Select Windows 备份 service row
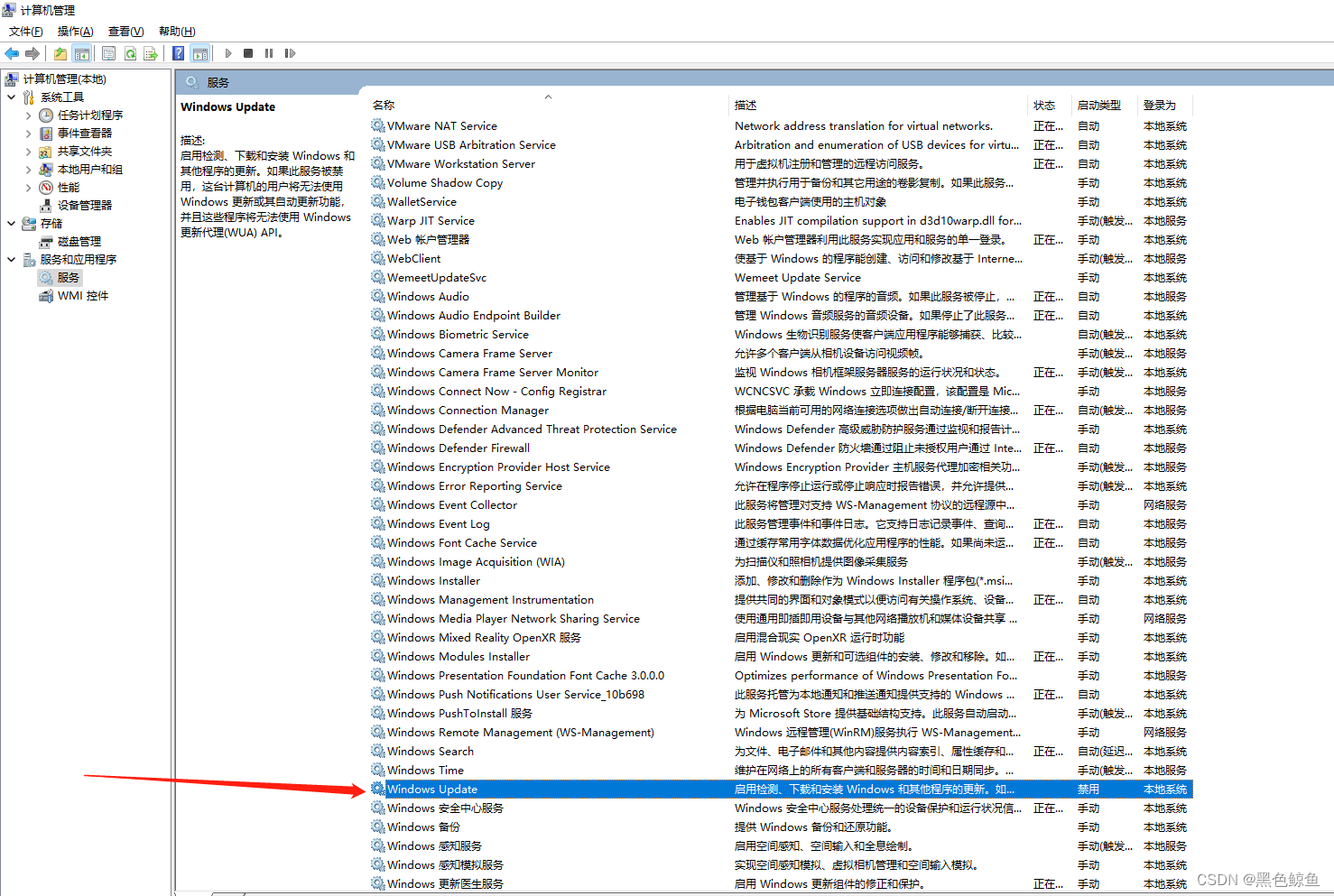 [781, 827]
